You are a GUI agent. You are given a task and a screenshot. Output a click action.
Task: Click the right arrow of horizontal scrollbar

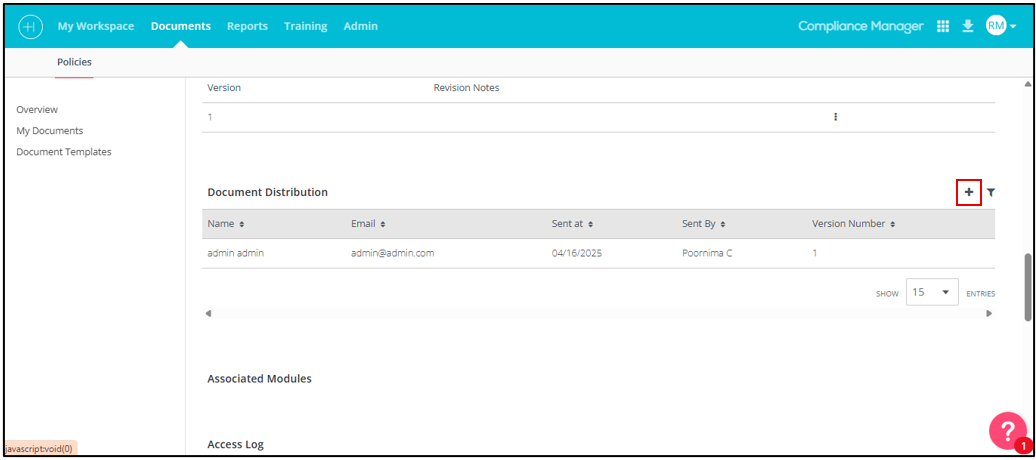989,313
